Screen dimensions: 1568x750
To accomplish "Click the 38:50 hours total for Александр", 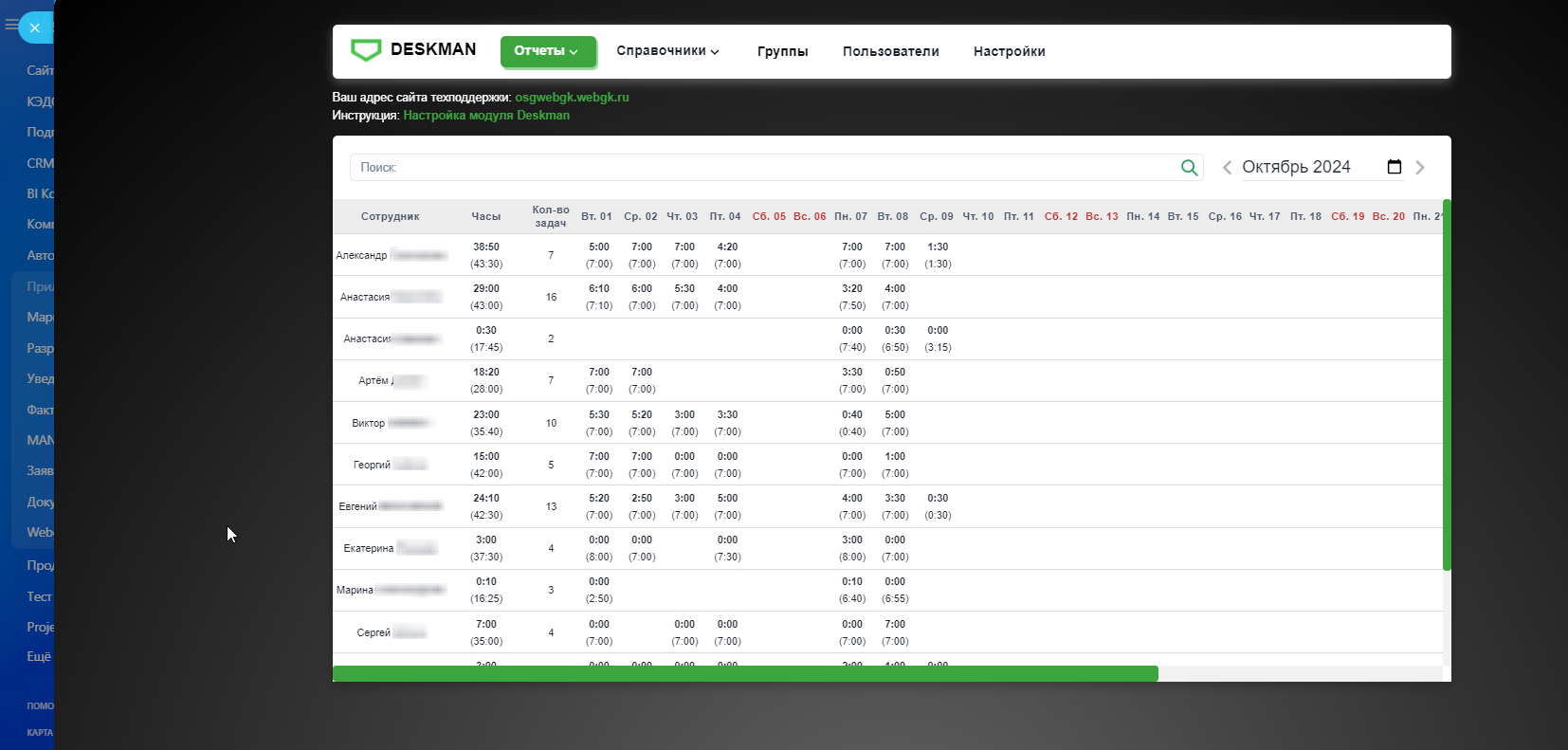I will coord(486,247).
